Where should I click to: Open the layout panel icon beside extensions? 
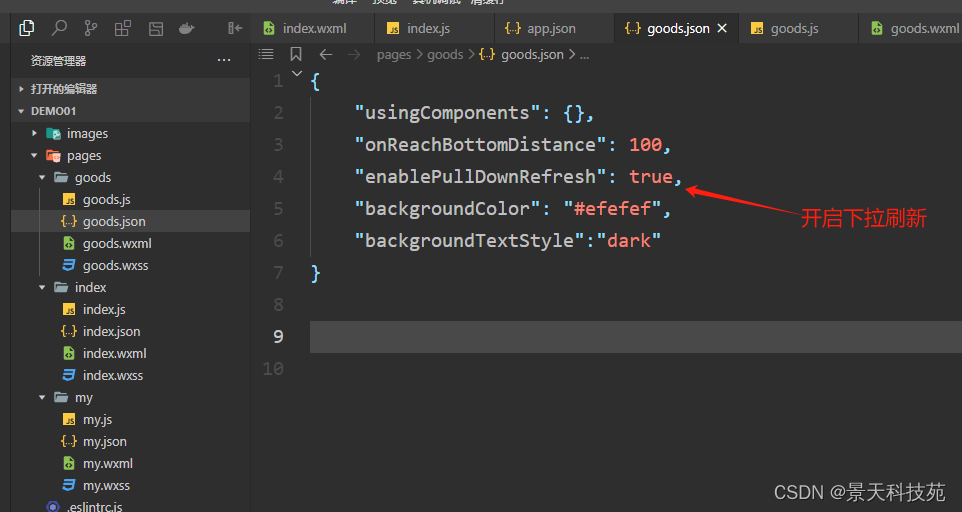pyautogui.click(x=156, y=28)
